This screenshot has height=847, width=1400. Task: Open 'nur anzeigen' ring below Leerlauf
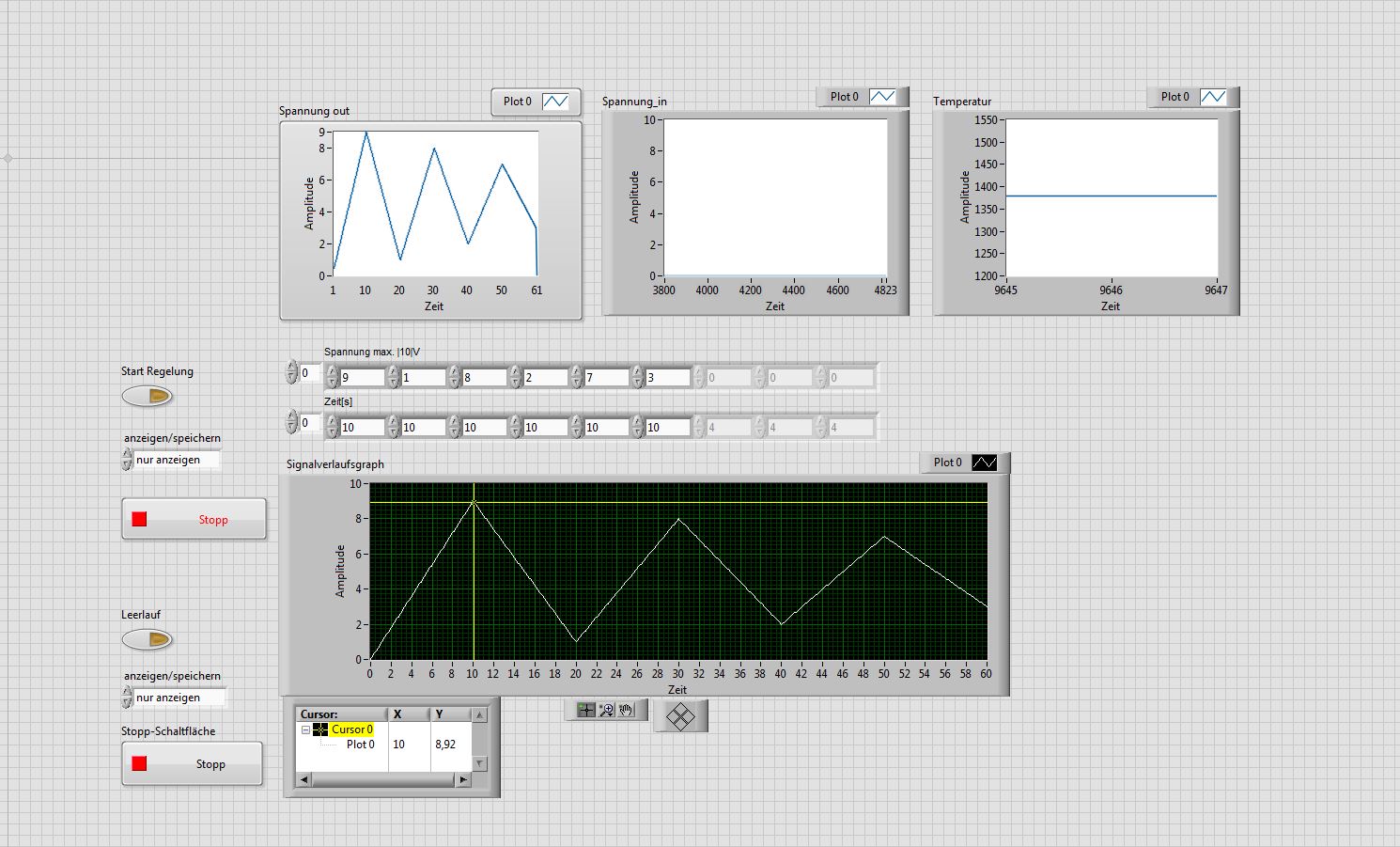pyautogui.click(x=179, y=698)
